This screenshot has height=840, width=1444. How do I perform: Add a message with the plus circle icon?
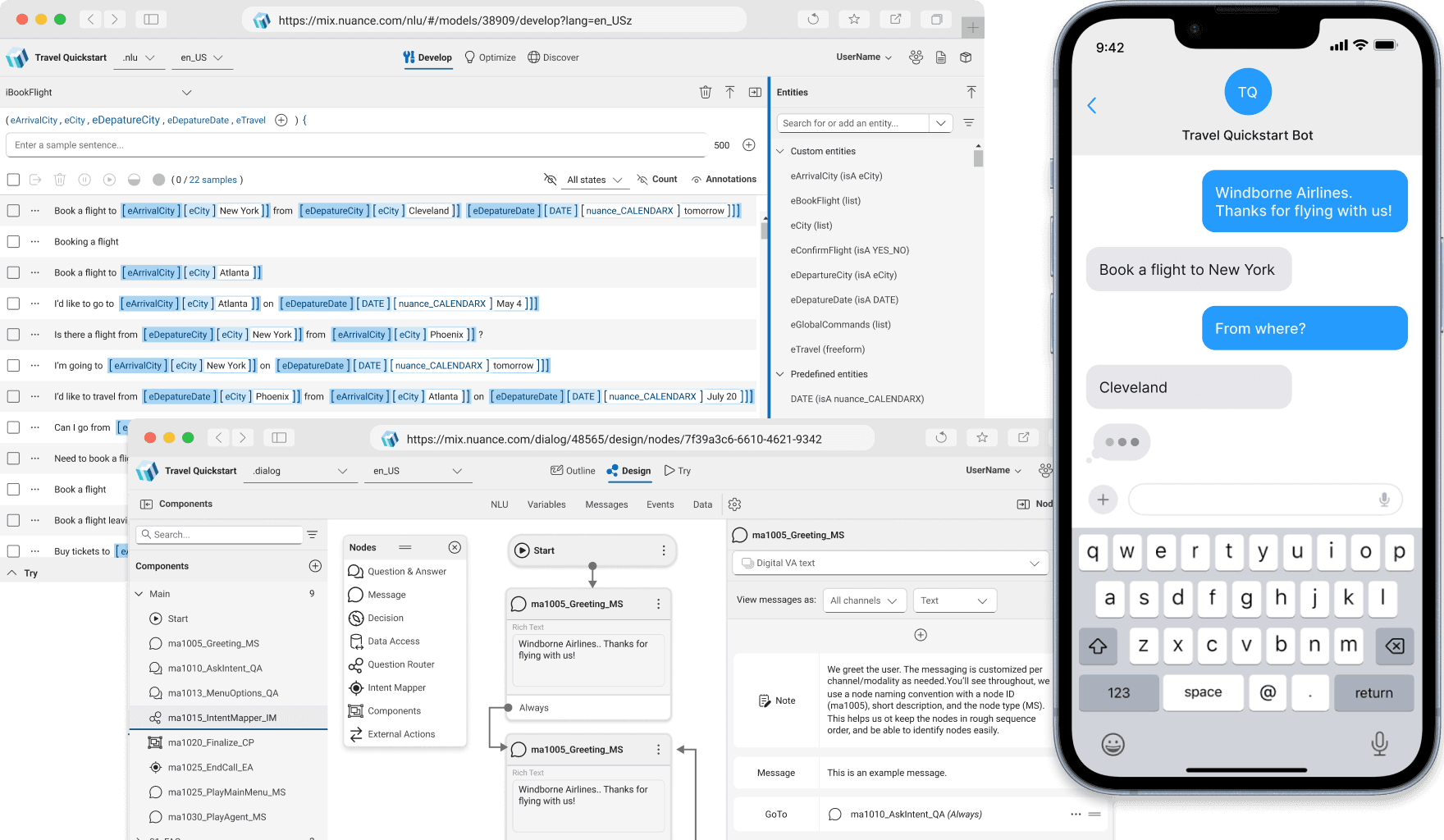click(x=921, y=635)
